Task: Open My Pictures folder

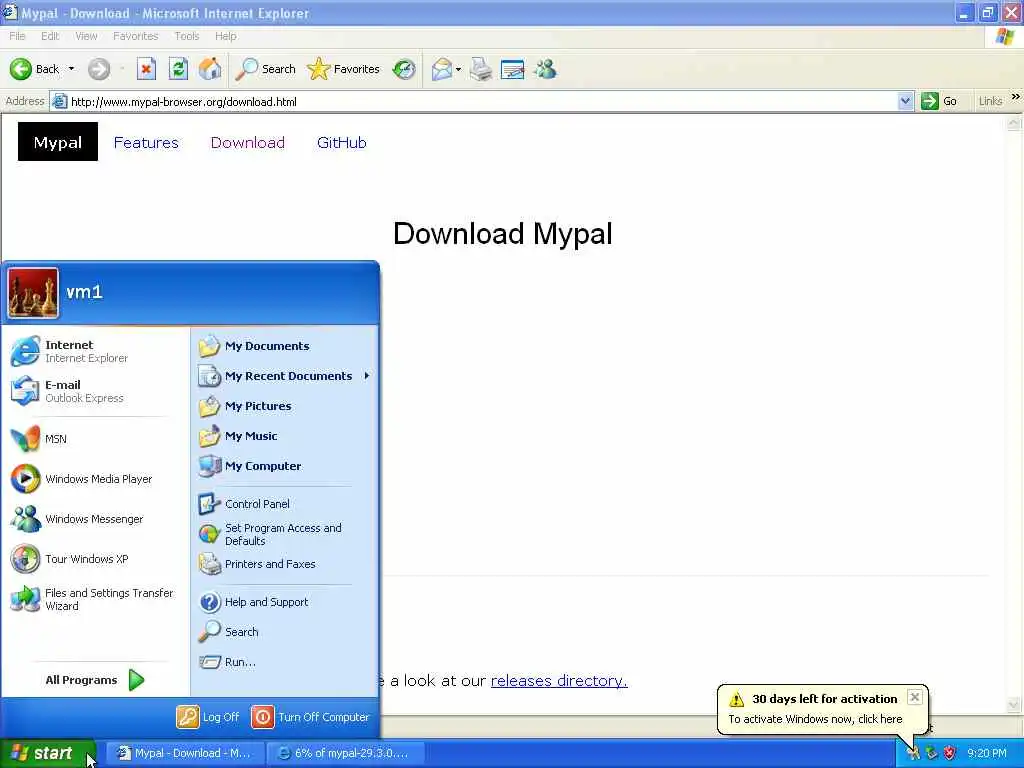Action: pyautogui.click(x=284, y=406)
